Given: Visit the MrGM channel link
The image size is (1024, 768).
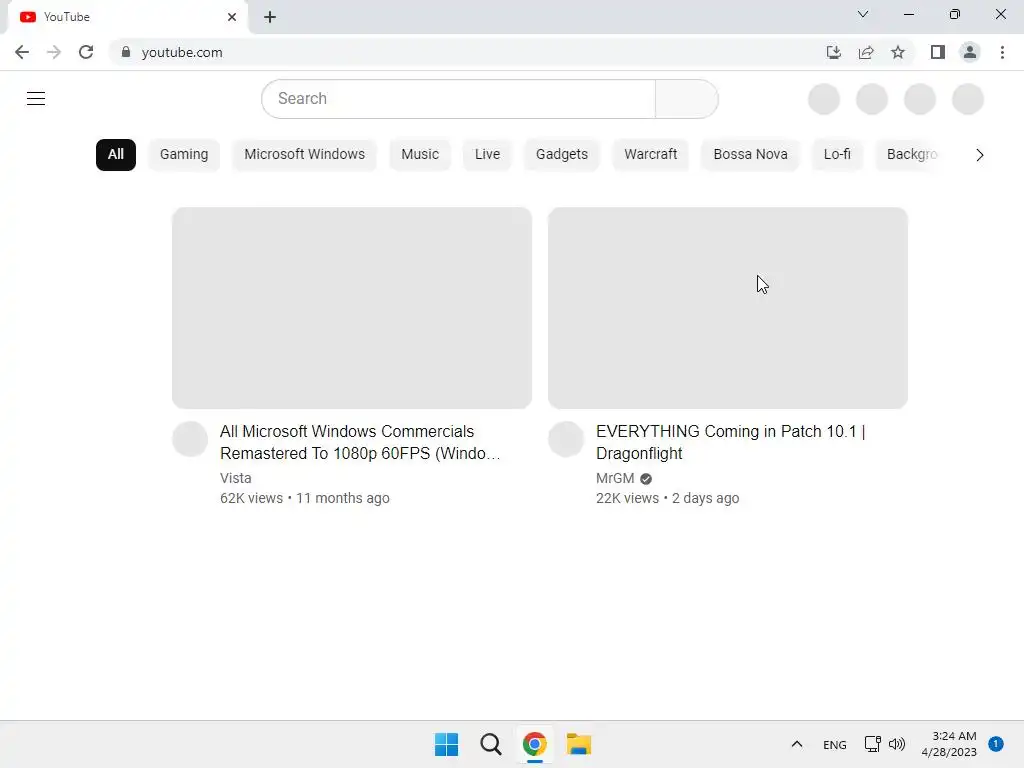Looking at the screenshot, I should [615, 478].
